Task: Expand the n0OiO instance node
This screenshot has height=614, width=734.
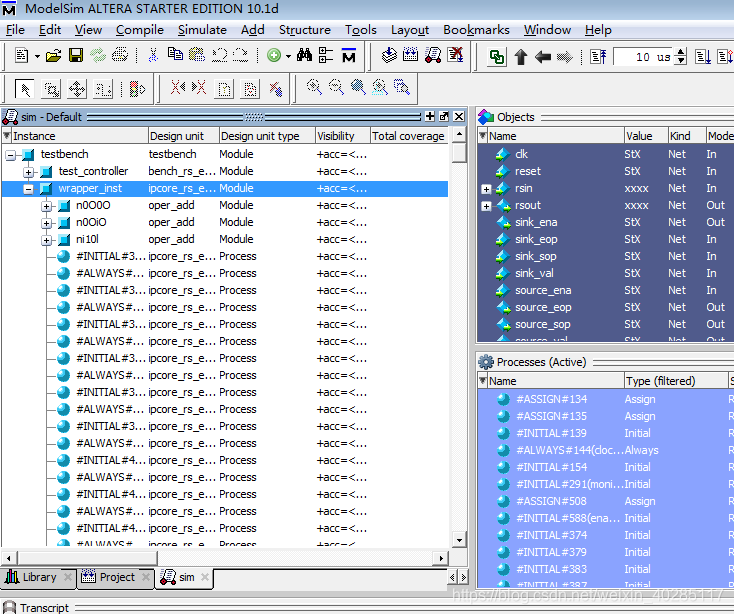Action: (x=46, y=223)
